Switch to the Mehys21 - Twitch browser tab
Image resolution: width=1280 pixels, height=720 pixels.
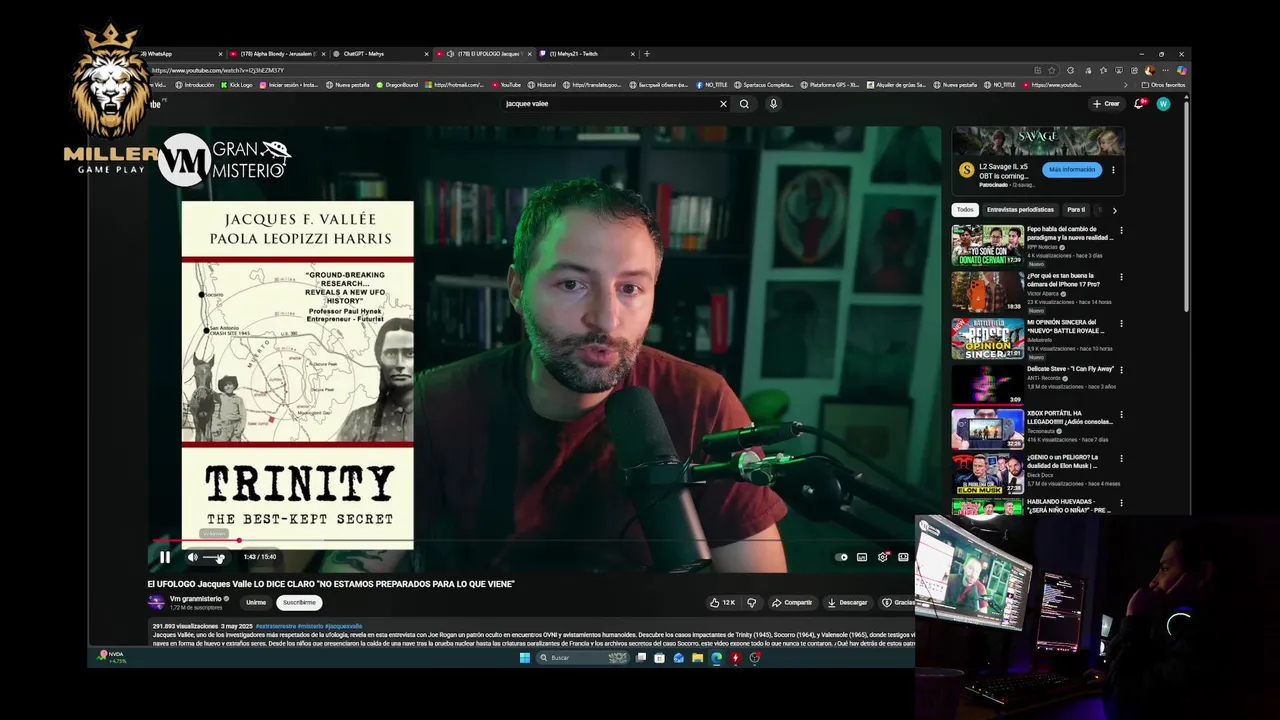coord(586,54)
